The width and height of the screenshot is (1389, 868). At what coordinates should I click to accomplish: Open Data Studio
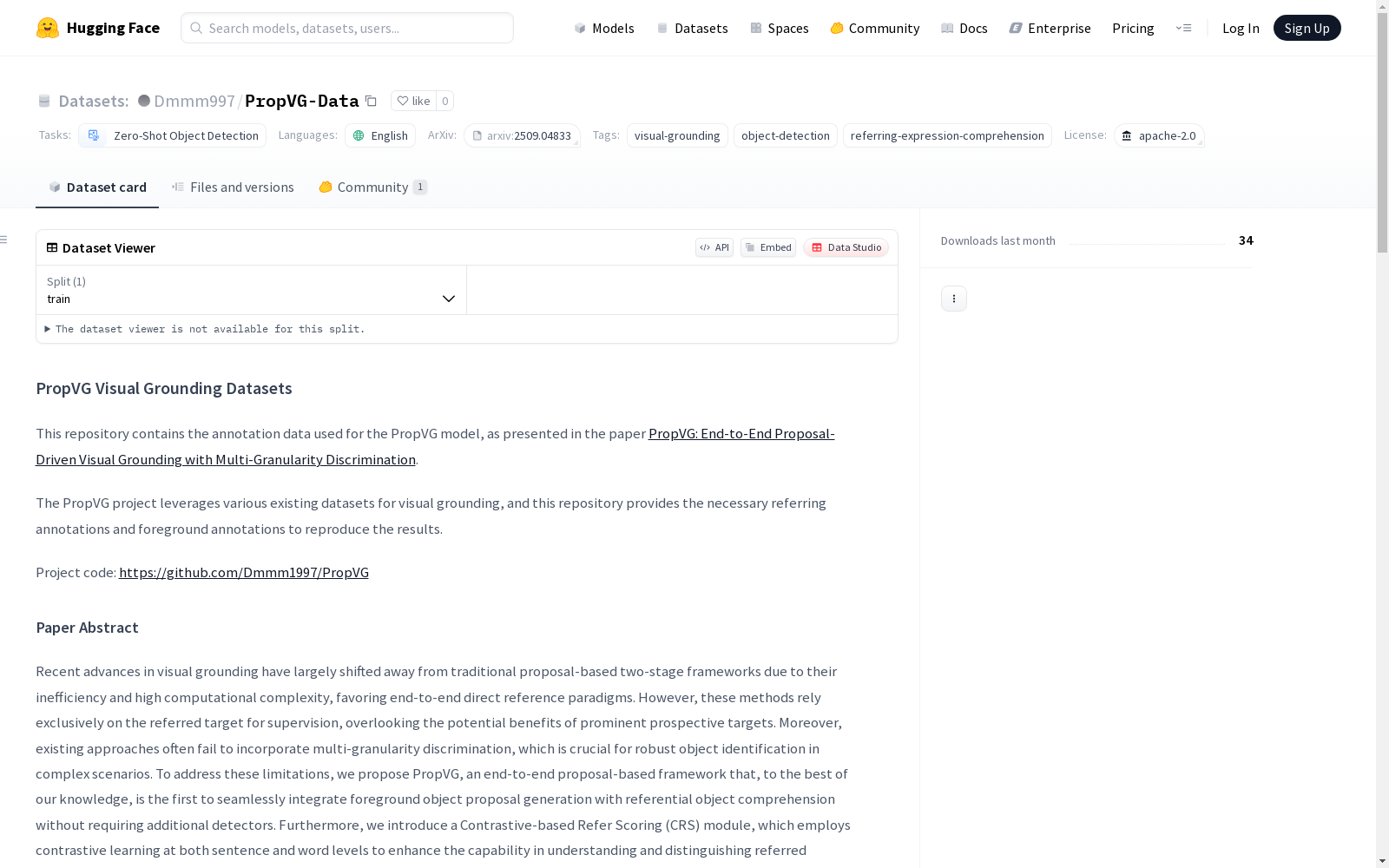pos(846,247)
